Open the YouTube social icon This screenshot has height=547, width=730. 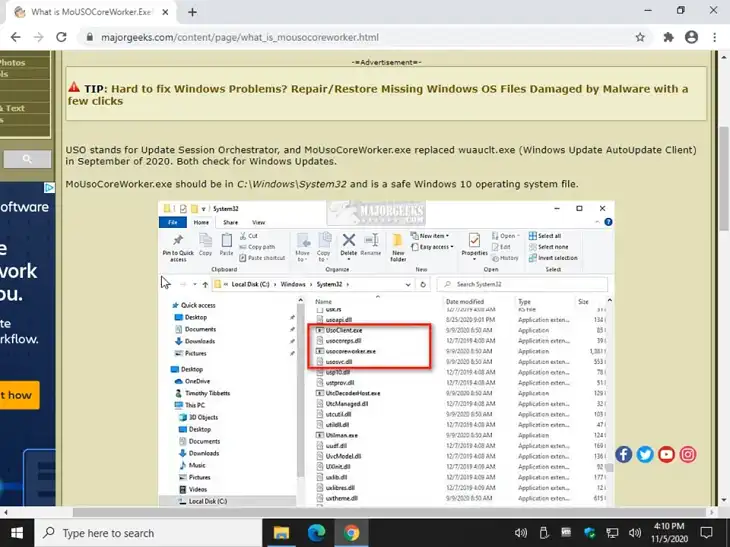coord(666,454)
